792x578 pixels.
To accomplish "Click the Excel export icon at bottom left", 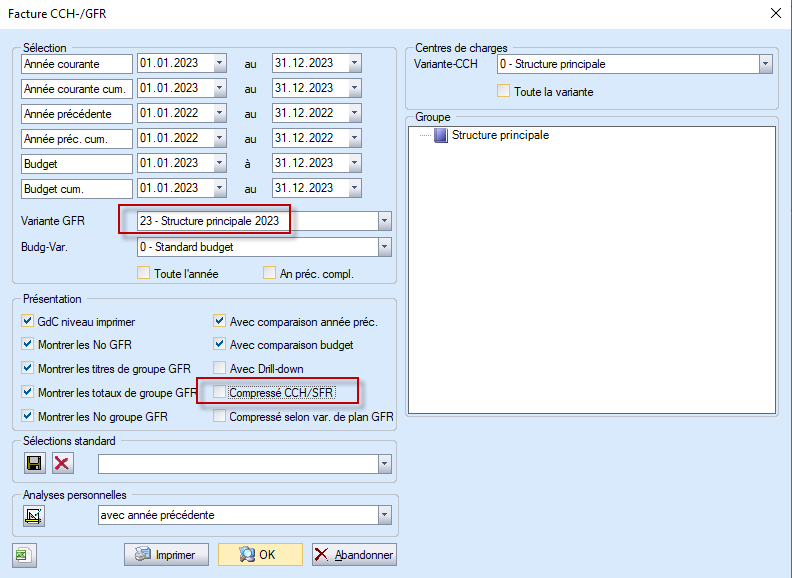I will [x=20, y=554].
